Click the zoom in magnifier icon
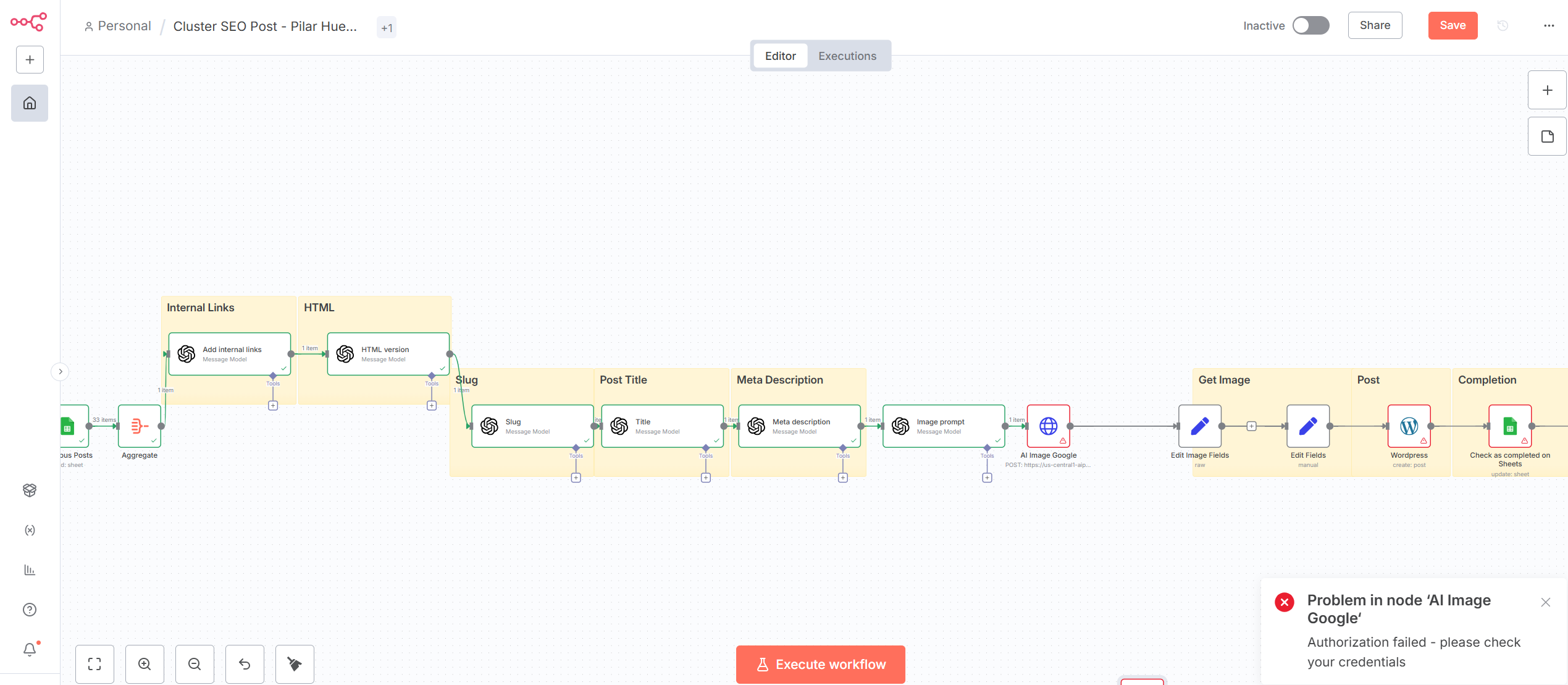Viewport: 1568px width, 685px height. (145, 664)
